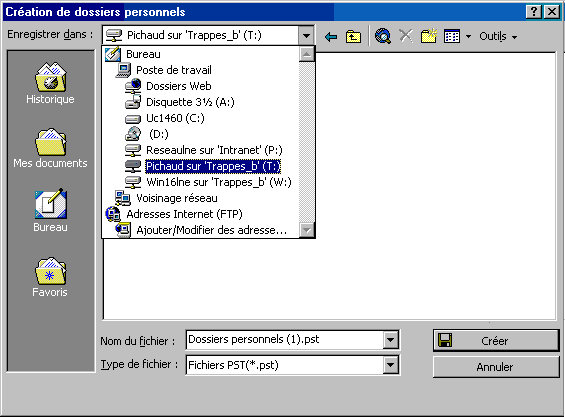This screenshot has width=565, height=417.
Task: Expand the Views dropdown arrow
Action: click(468, 37)
